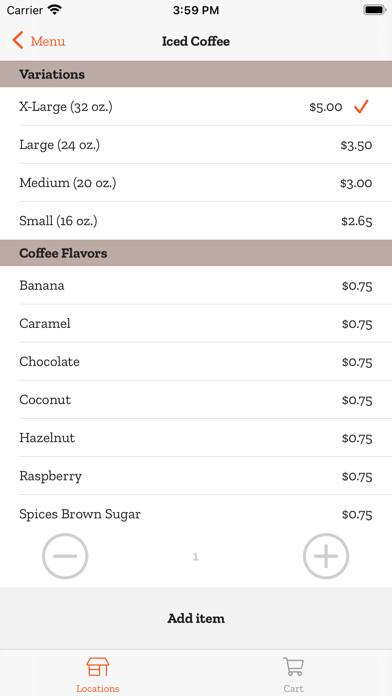This screenshot has width=392, height=696.
Task: Toggle the Coconut flavor option
Action: click(196, 400)
